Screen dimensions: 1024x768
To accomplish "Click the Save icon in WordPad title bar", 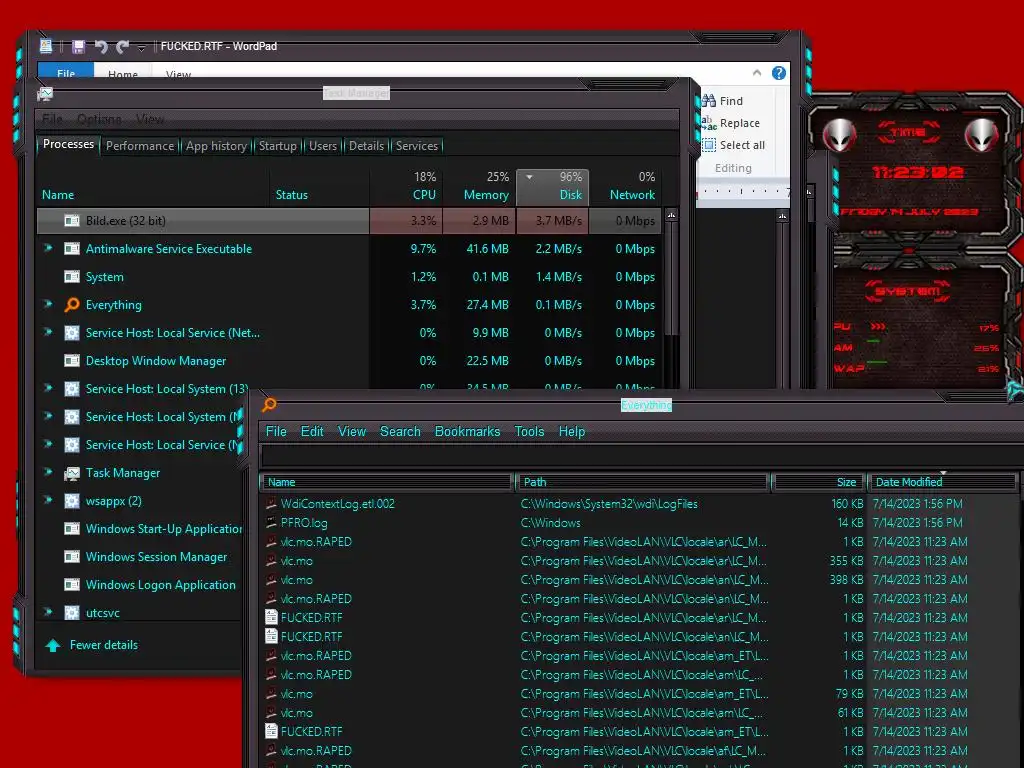I will pyautogui.click(x=78, y=46).
